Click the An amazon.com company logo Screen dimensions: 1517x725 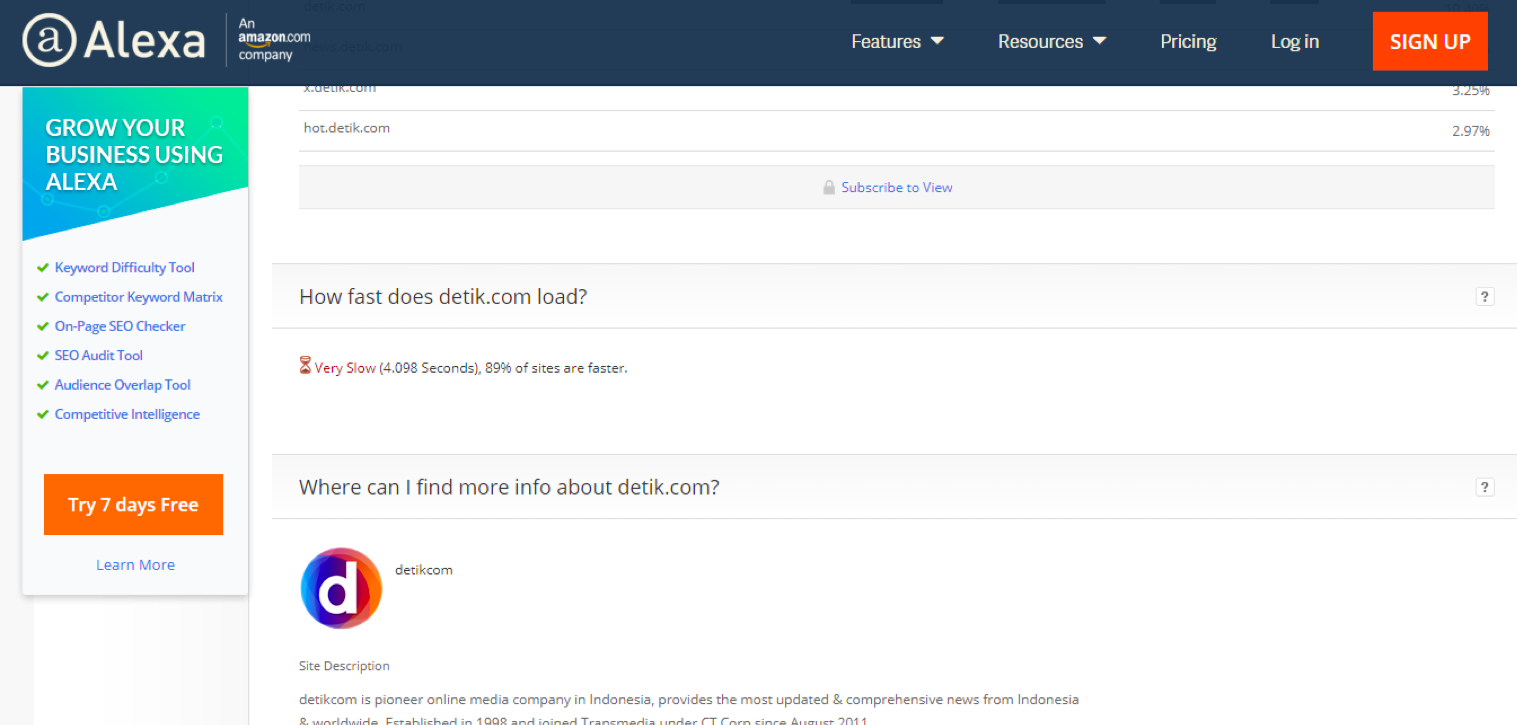[x=274, y=40]
